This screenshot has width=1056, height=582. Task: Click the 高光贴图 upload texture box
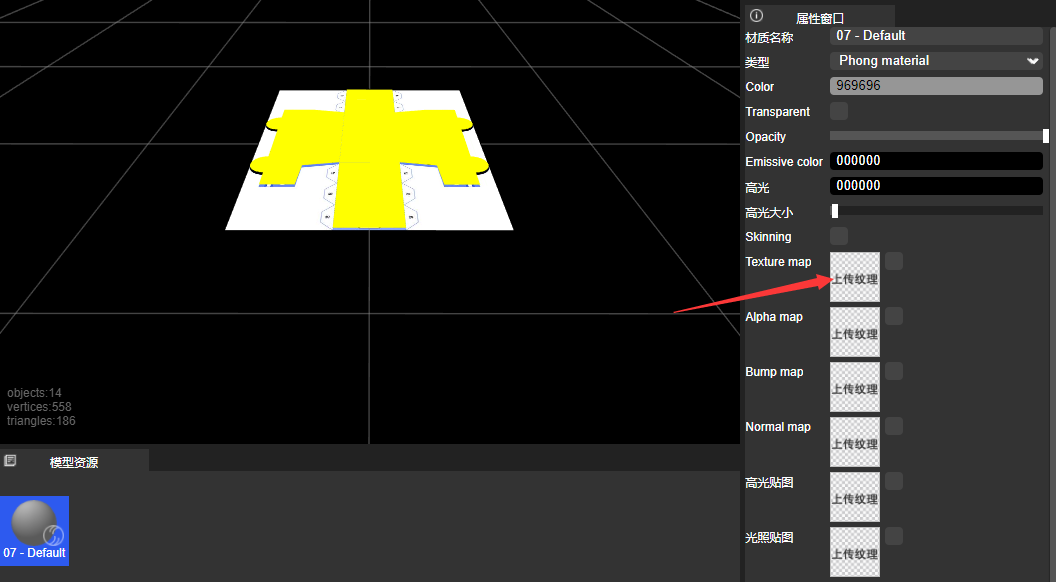[x=855, y=497]
